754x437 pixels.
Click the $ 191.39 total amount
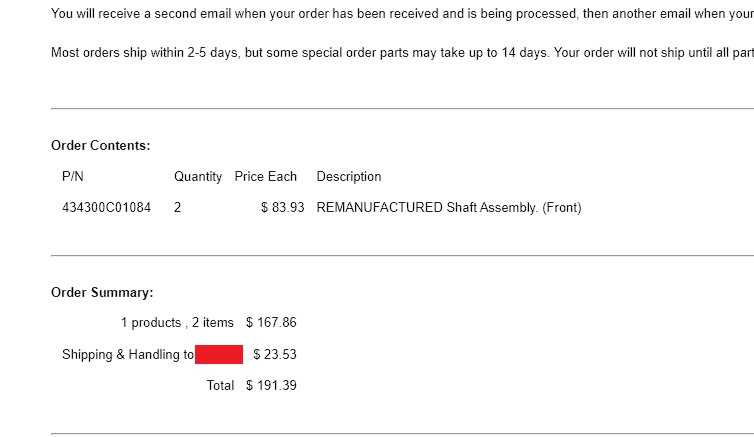271,385
